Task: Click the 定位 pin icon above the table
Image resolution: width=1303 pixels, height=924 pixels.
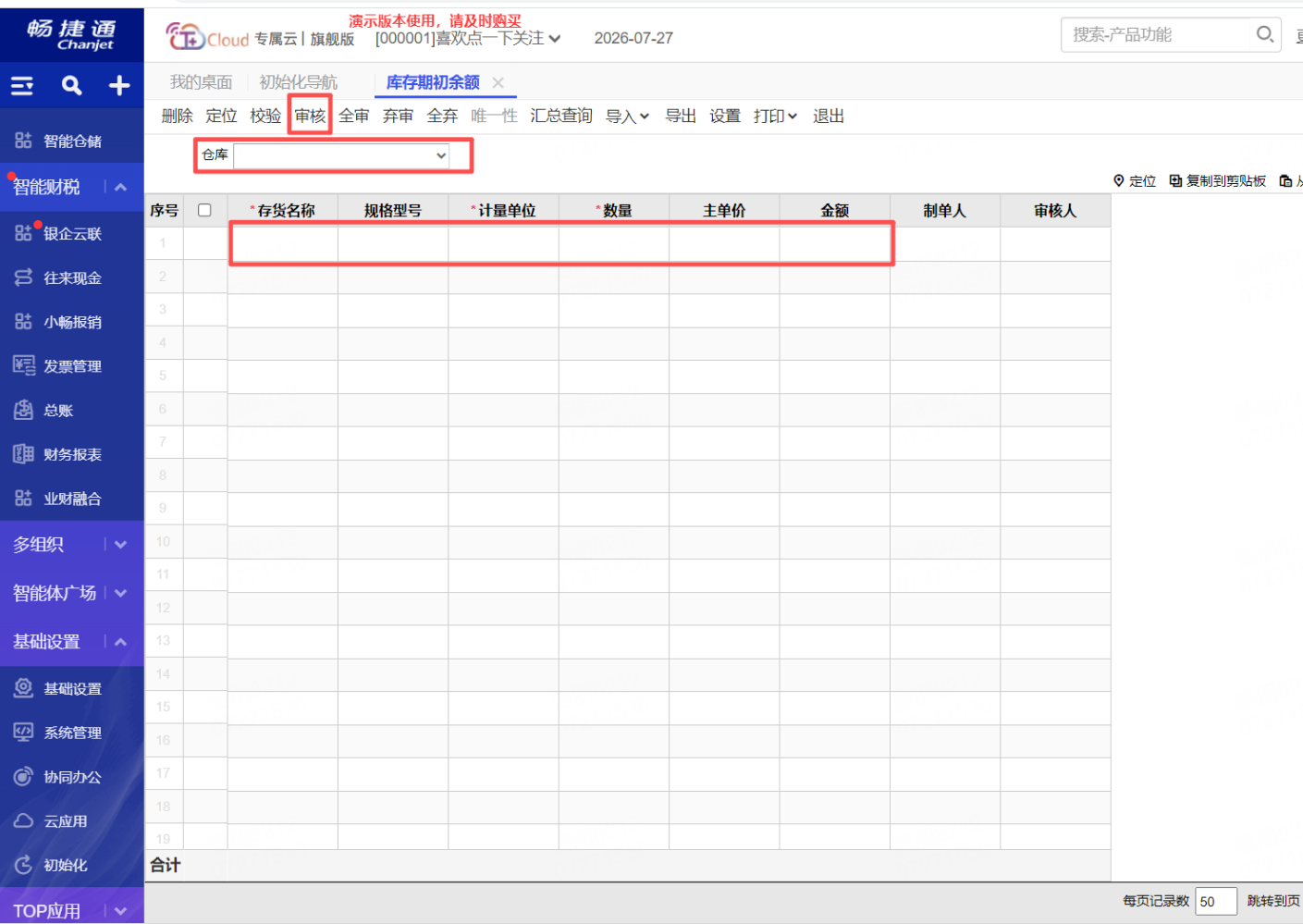Action: [x=1119, y=180]
